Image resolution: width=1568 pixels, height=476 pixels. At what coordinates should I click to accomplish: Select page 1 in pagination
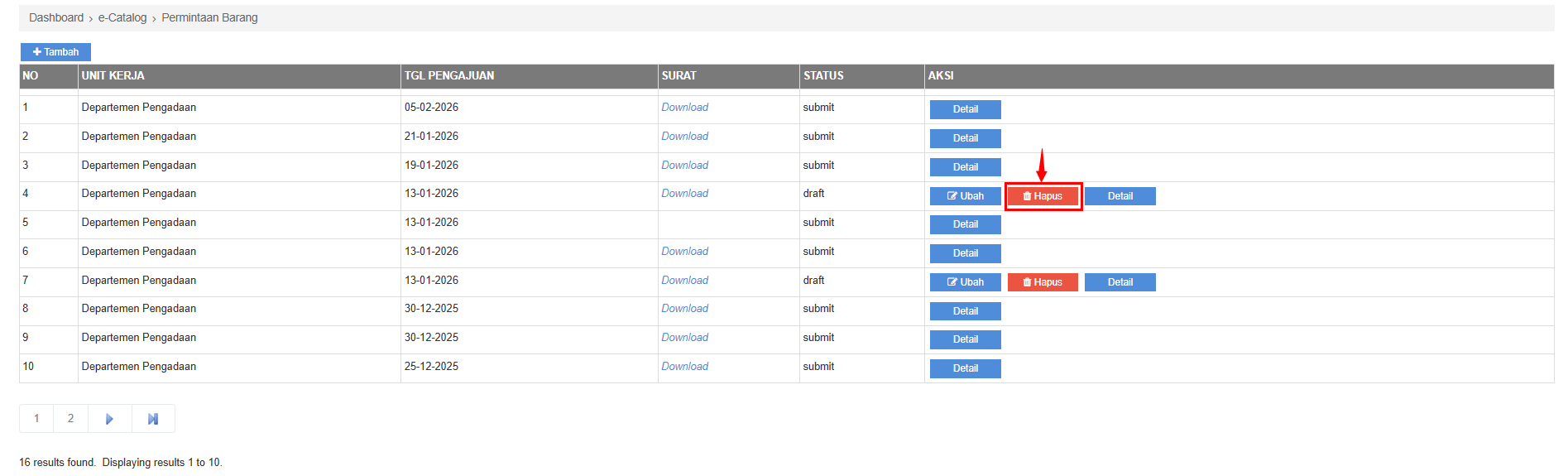[x=36, y=419]
